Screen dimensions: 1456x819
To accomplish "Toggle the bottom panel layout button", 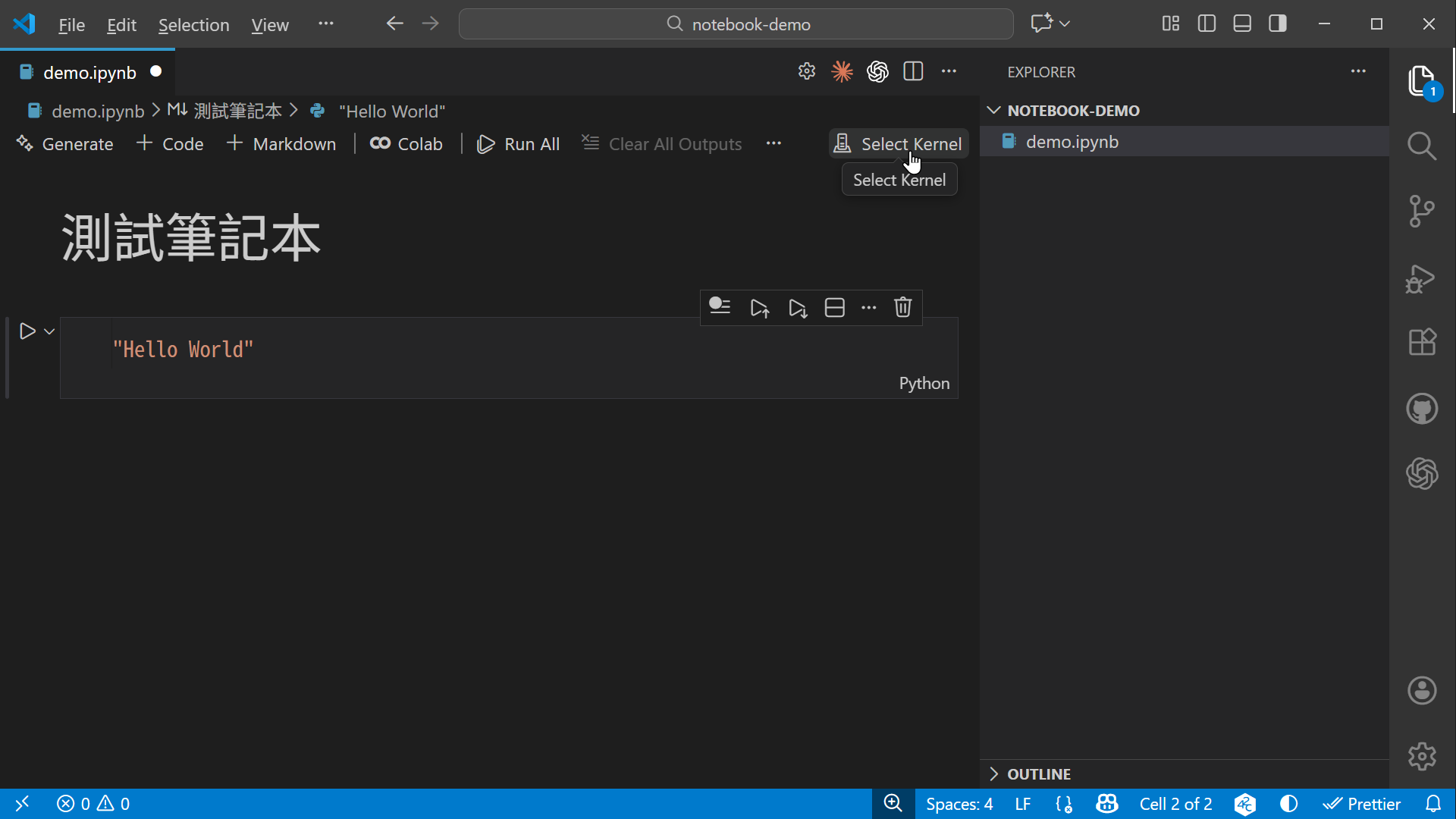I will point(1242,24).
